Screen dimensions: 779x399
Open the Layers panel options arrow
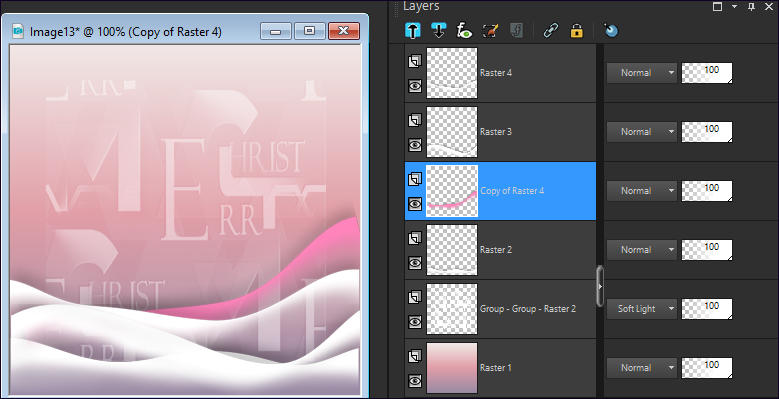pos(734,6)
